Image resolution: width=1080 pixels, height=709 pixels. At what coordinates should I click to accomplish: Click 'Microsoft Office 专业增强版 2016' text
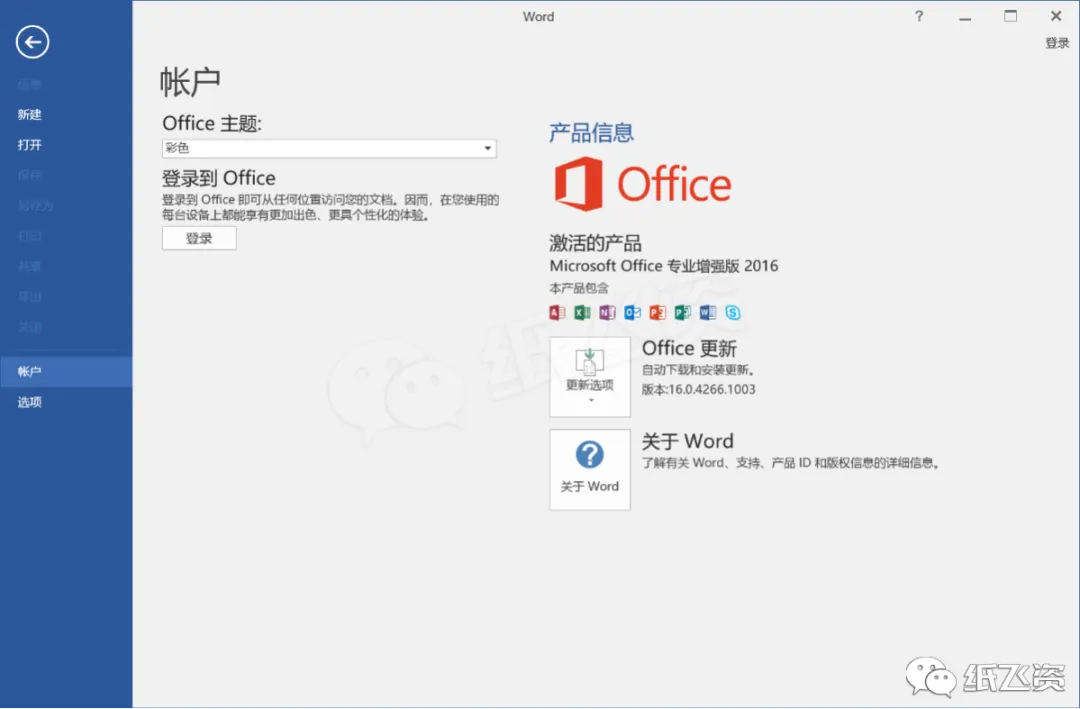[663, 266]
